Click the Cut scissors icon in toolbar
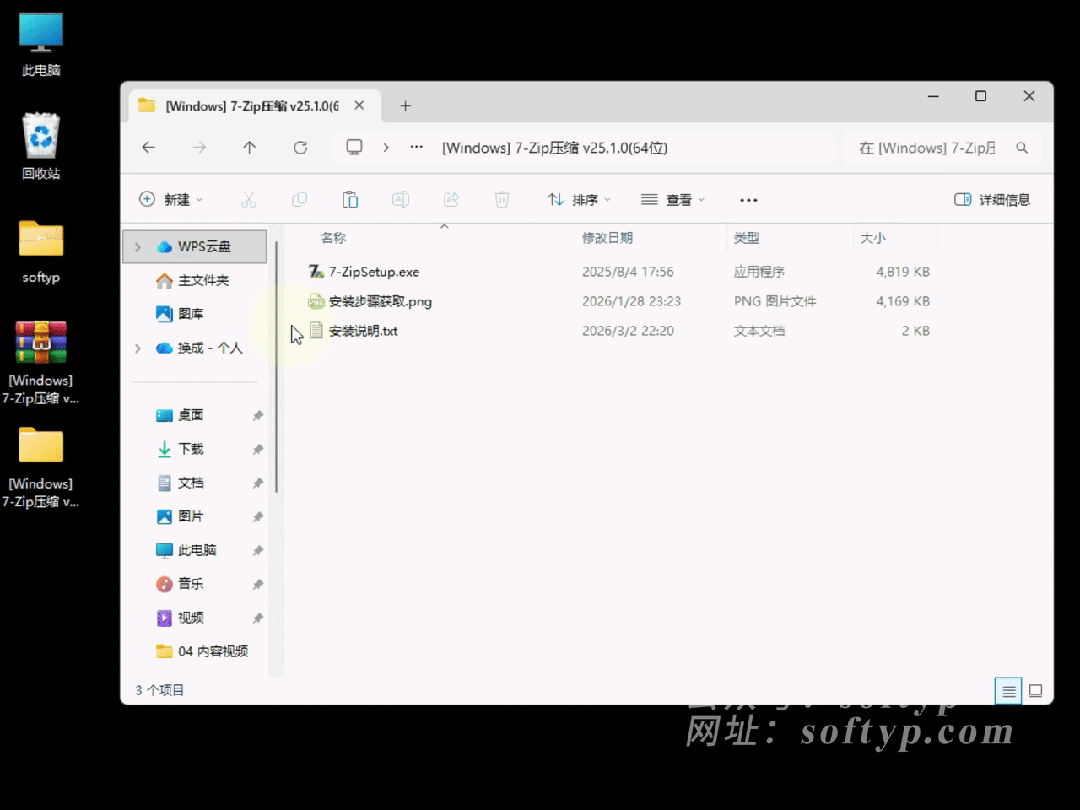 [x=249, y=200]
